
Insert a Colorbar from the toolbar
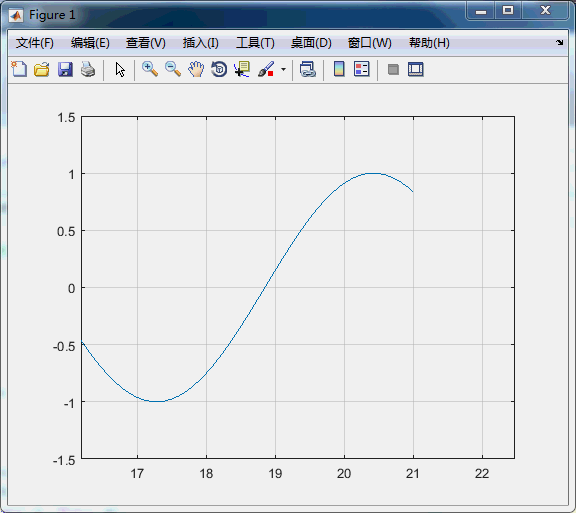(339, 69)
